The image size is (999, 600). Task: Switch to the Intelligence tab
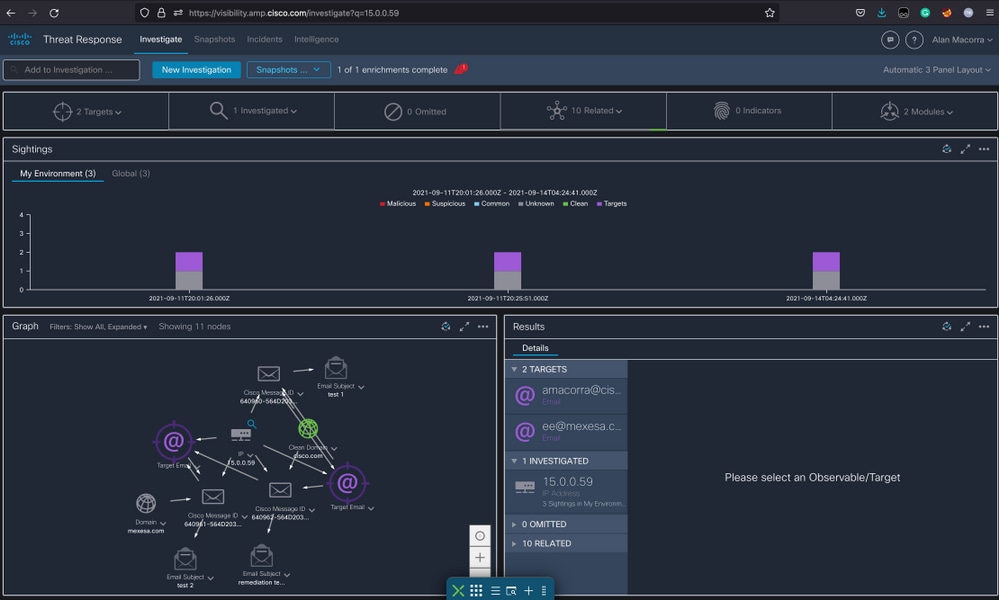click(x=317, y=39)
